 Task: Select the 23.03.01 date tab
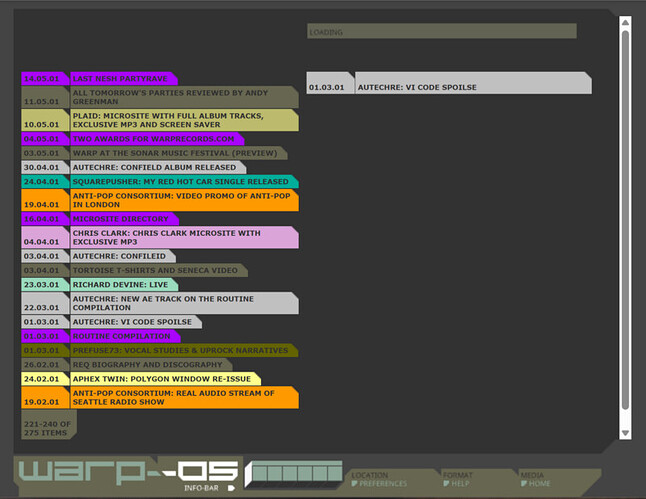(45, 284)
